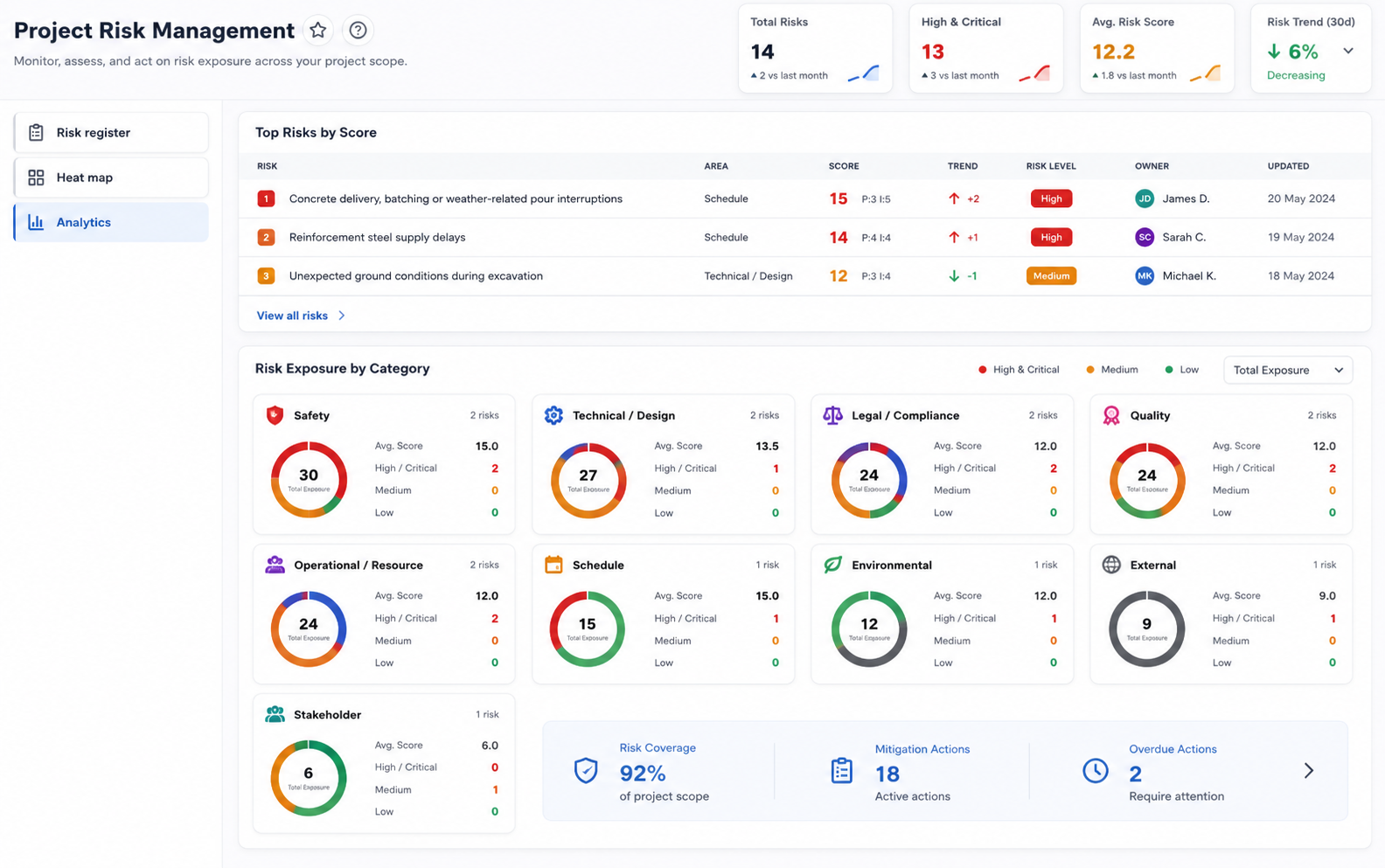Click the Technical / Design gear icon
This screenshot has height=868, width=1385.
point(553,415)
